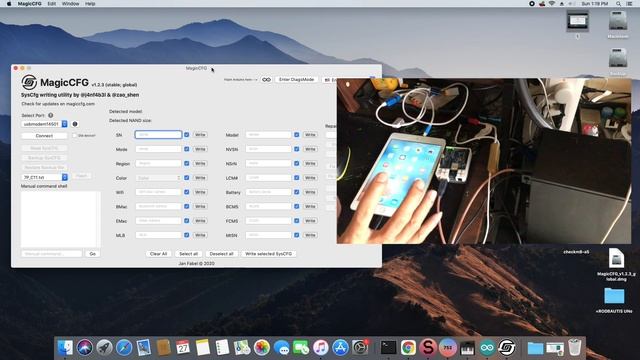Open Notes icon in dock
Image resolution: width=640 pixels, height=360 pixels.
(202, 348)
